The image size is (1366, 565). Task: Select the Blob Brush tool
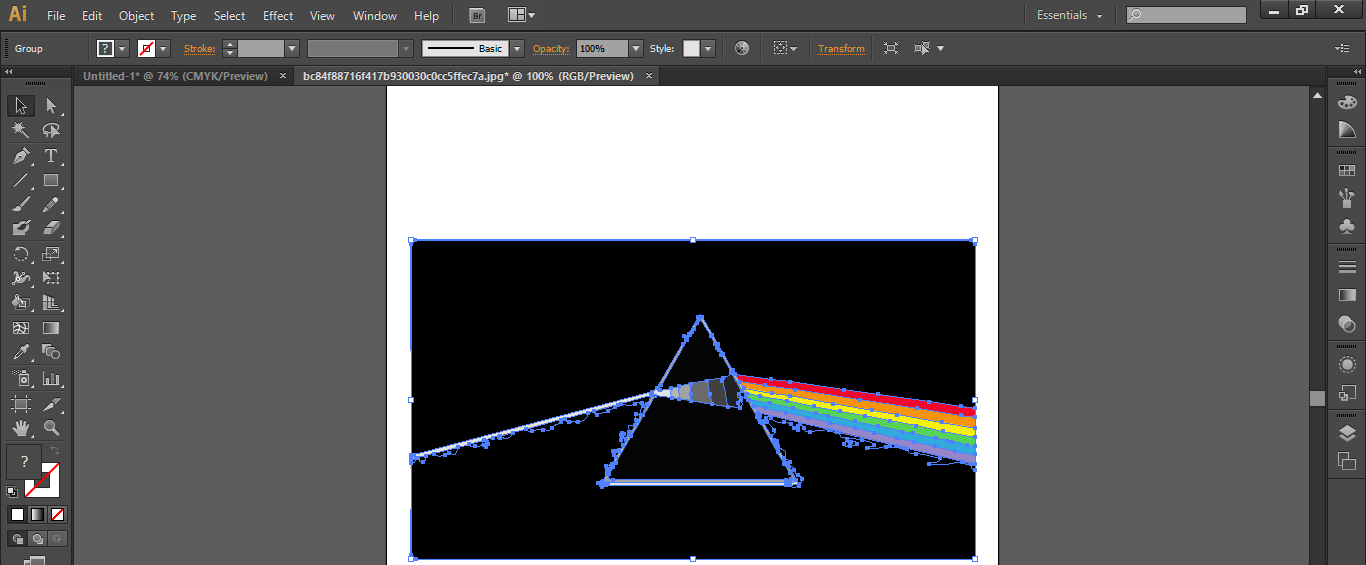pyautogui.click(x=20, y=229)
